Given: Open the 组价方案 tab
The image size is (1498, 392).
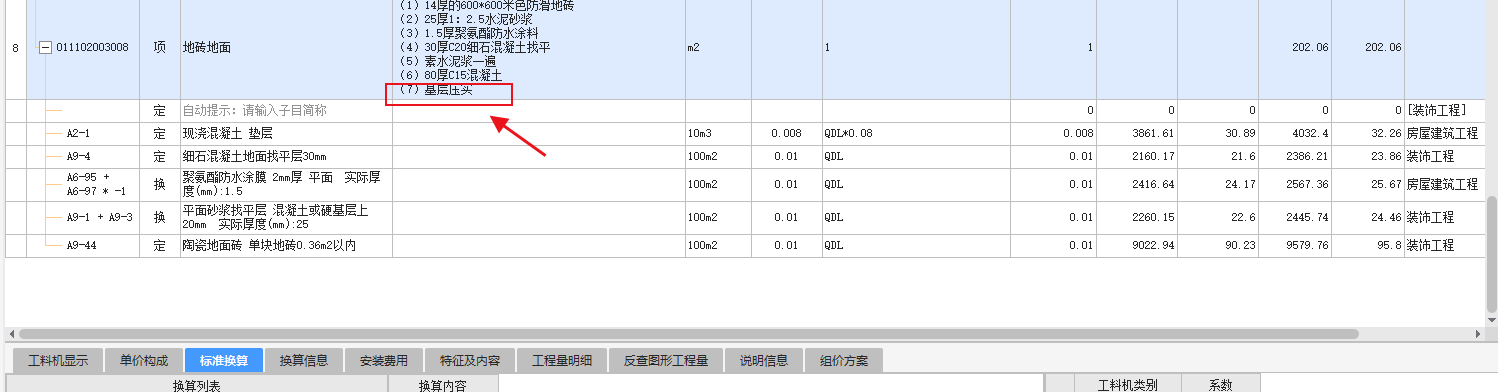Looking at the screenshot, I should click(844, 360).
